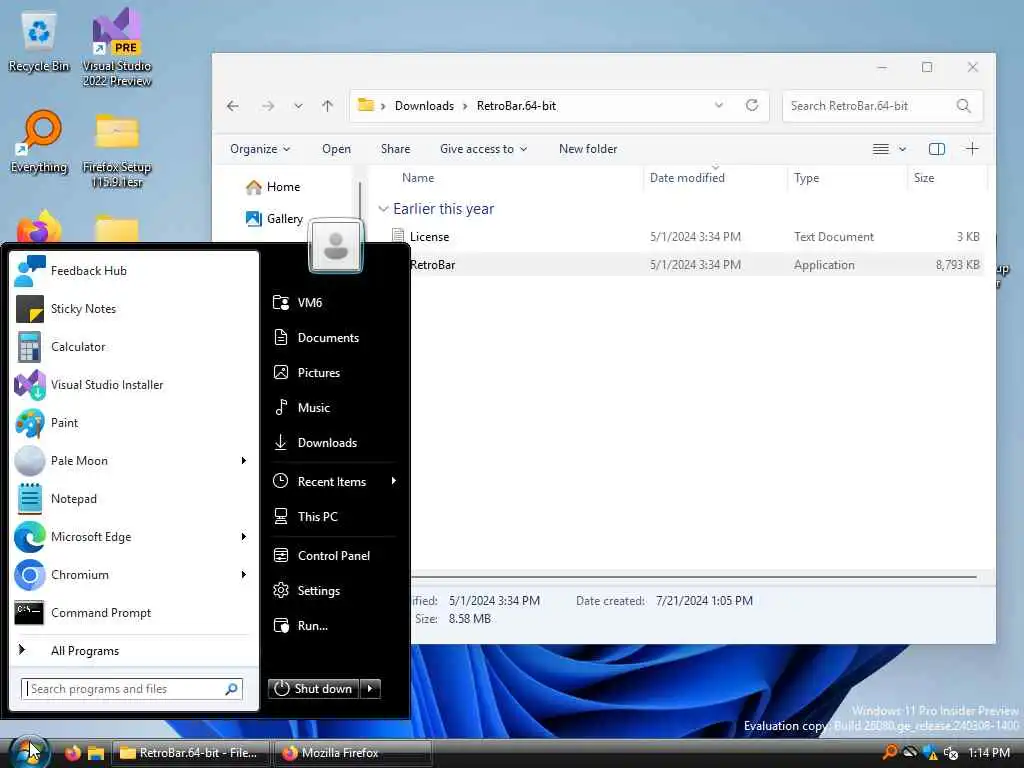Expand Chromium submenu arrow
Screen dimensions: 1024x768
pyautogui.click(x=244, y=575)
